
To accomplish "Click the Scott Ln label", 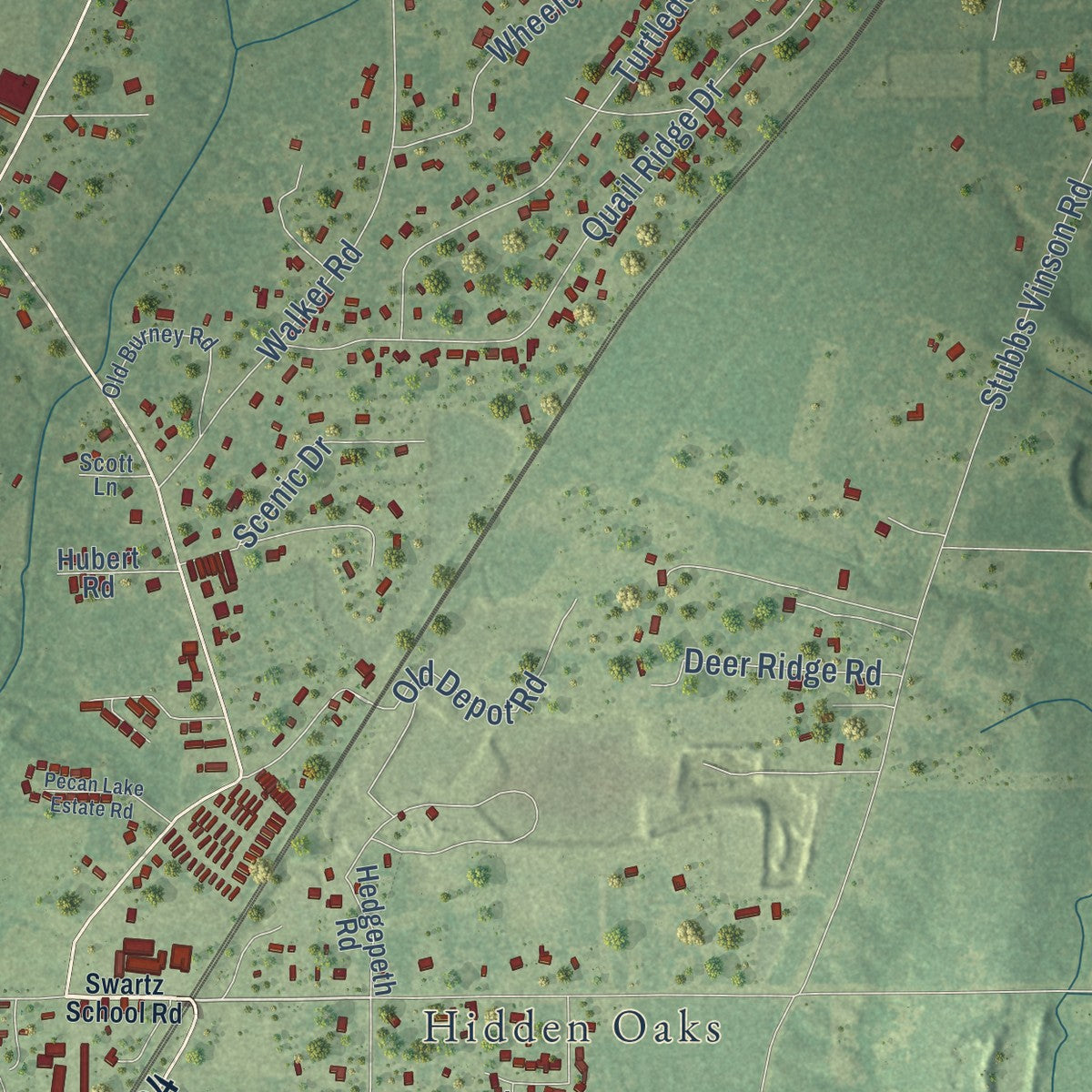I will pyautogui.click(x=106, y=475).
